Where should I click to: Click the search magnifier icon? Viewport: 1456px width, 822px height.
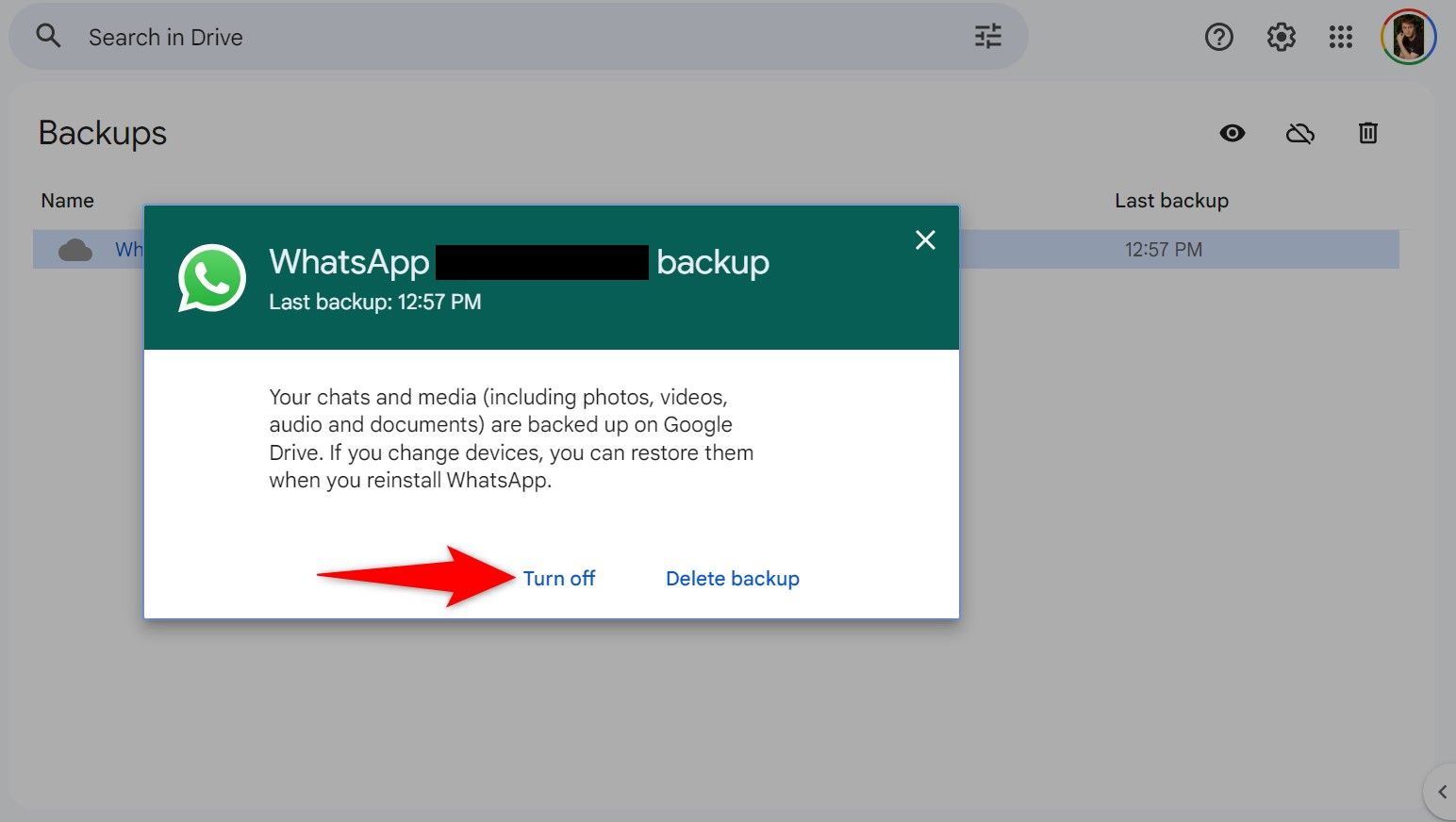(48, 36)
